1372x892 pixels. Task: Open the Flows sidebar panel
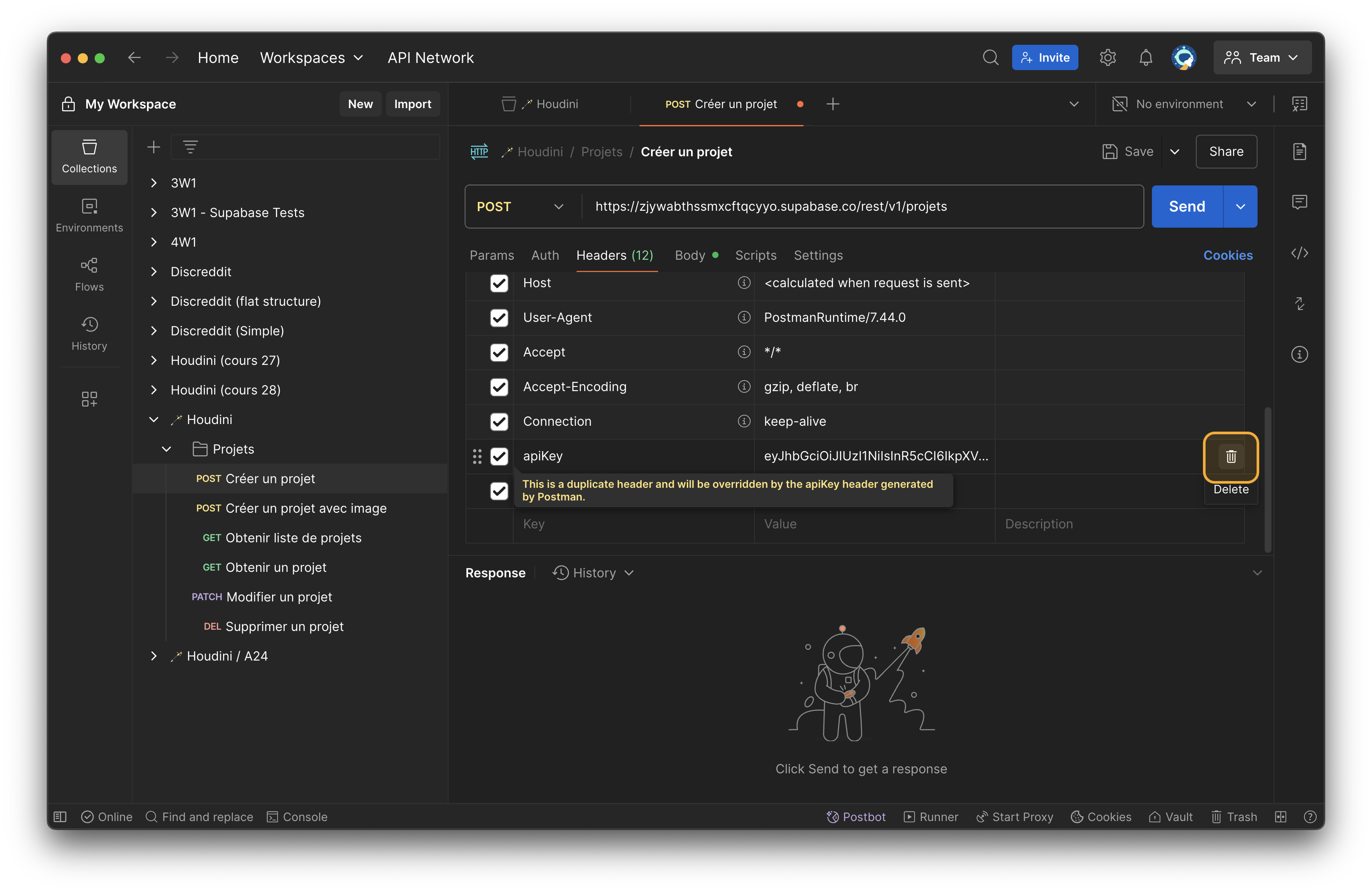[90, 275]
